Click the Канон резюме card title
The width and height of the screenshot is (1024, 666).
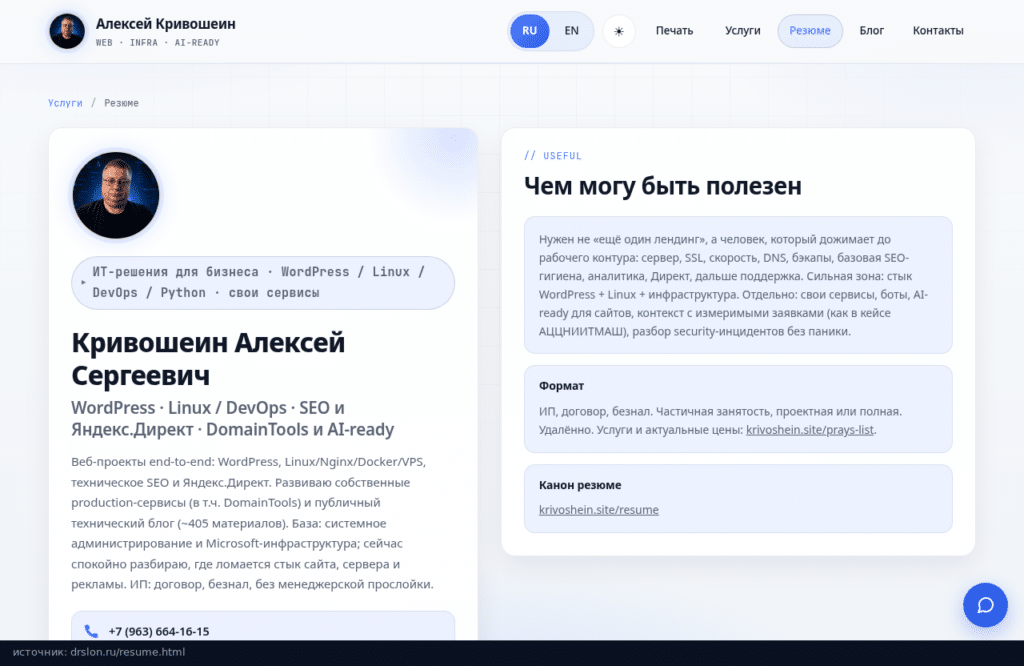point(580,485)
